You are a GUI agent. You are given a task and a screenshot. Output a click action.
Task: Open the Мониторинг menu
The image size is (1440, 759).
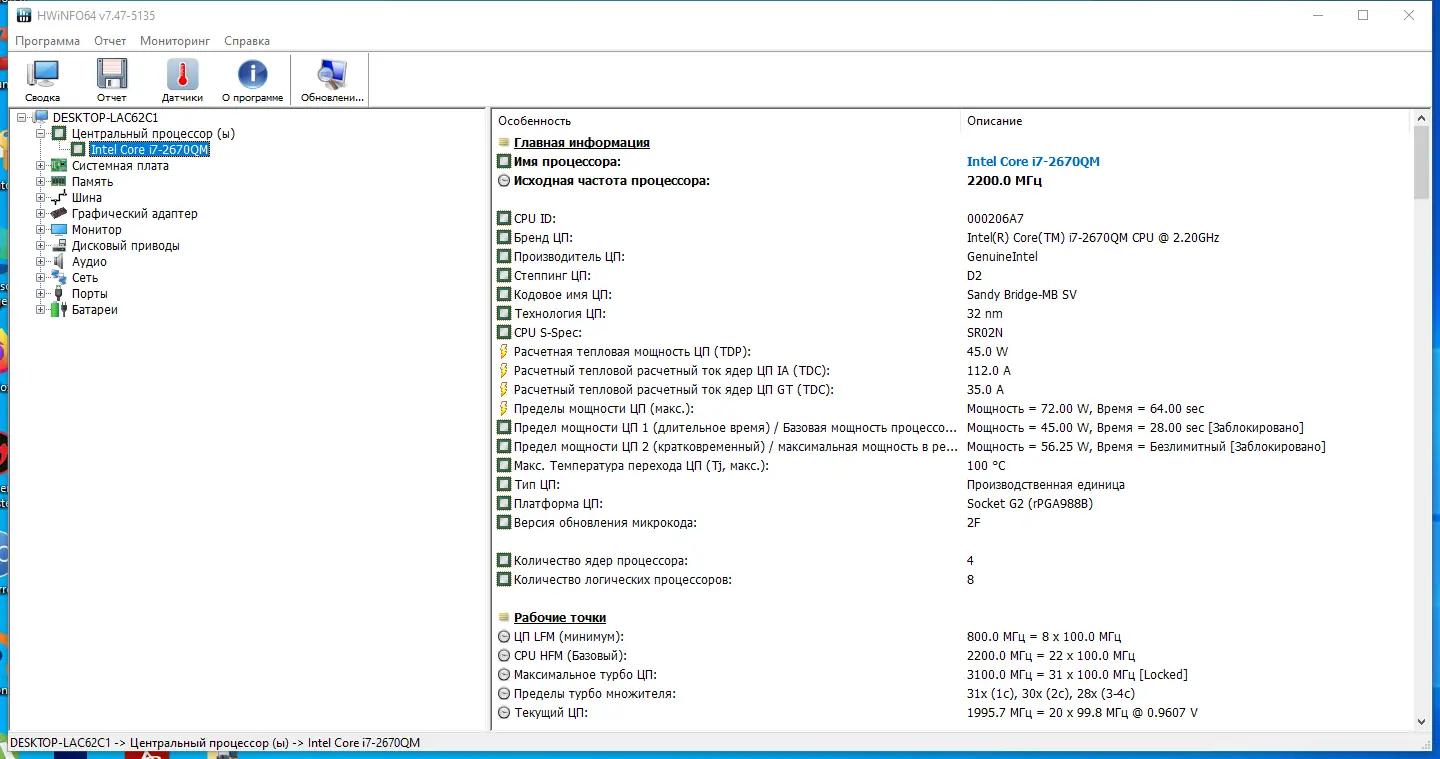tap(175, 41)
